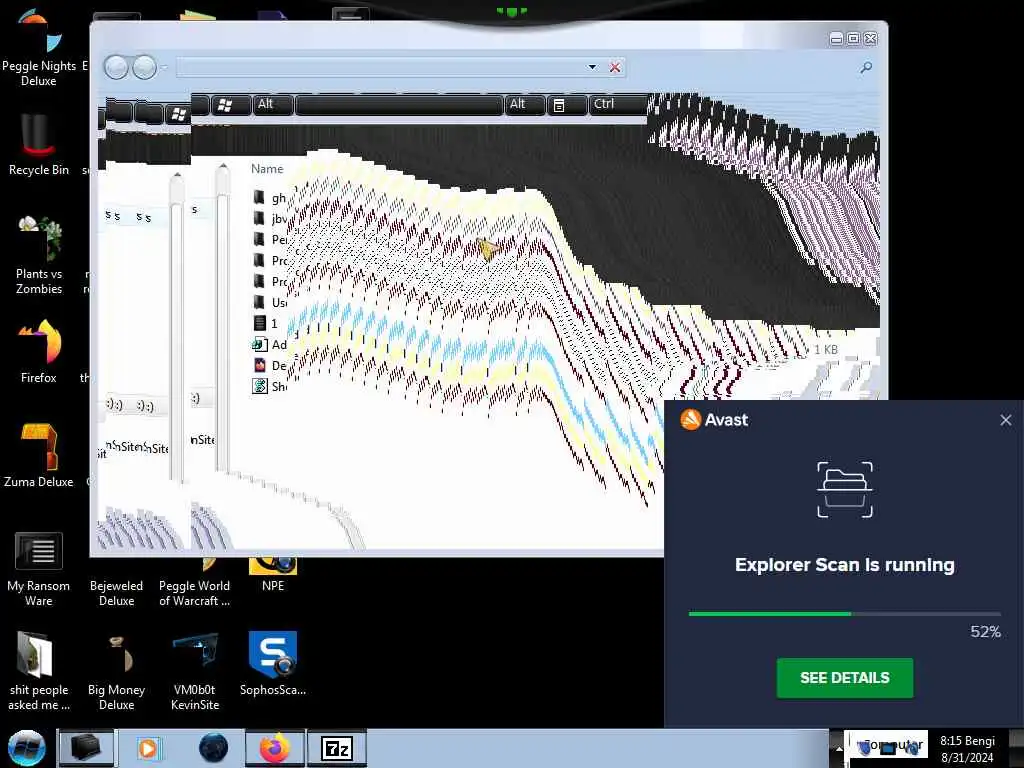Open the clock showing 8:15 in taskbar
The width and height of the screenshot is (1024, 768).
click(968, 749)
